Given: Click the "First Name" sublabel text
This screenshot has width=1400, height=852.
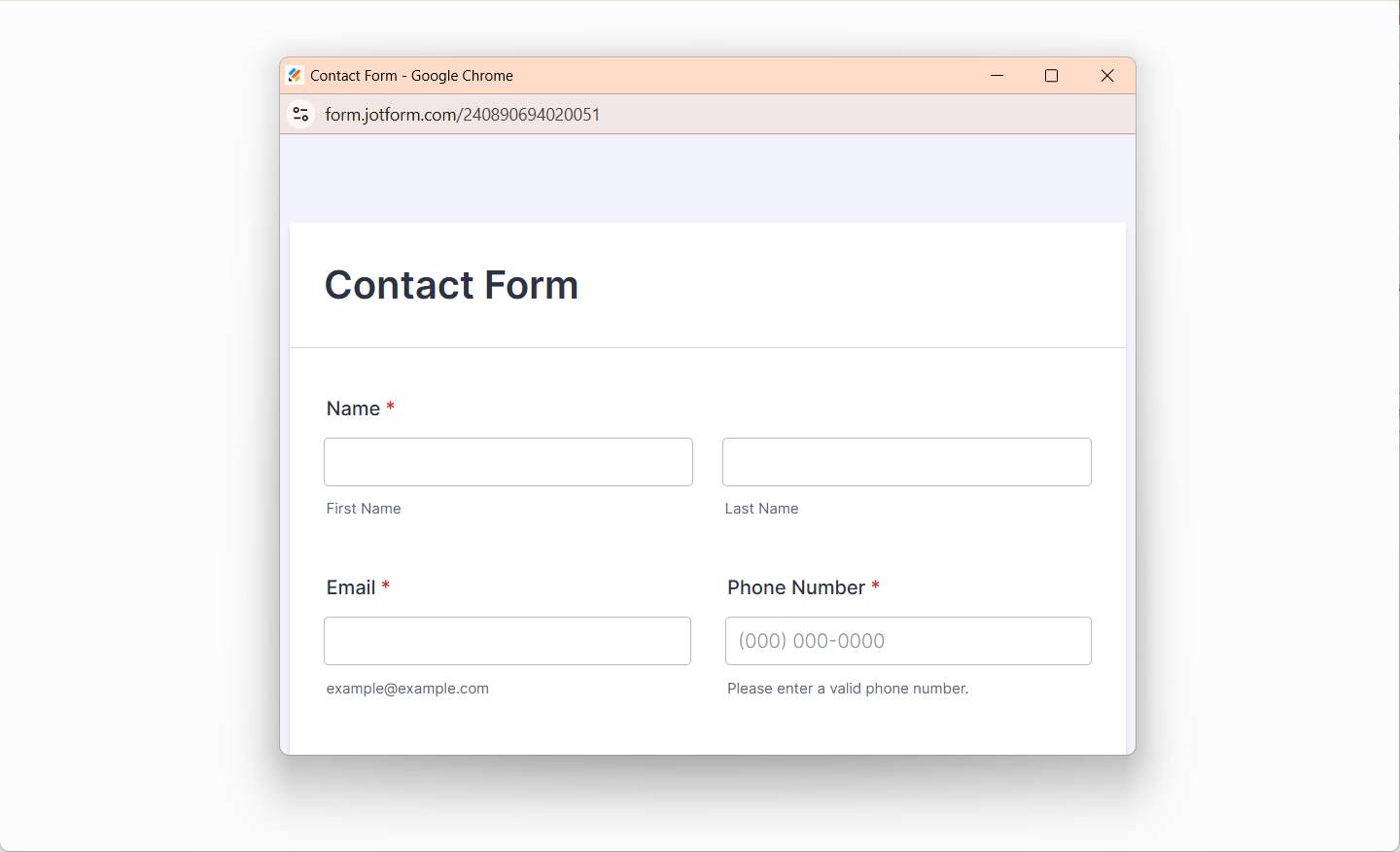Looking at the screenshot, I should pos(364,509).
